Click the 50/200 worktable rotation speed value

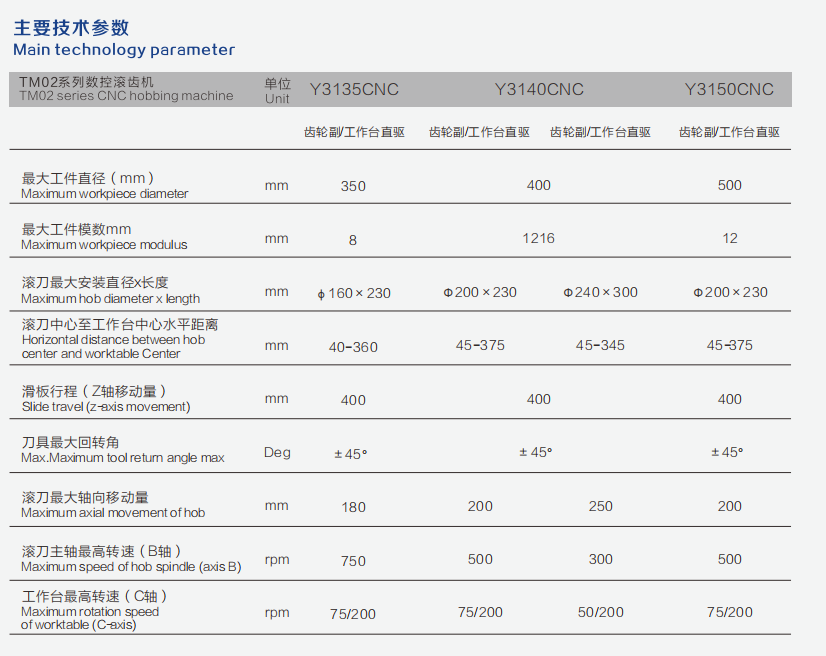[x=601, y=613]
